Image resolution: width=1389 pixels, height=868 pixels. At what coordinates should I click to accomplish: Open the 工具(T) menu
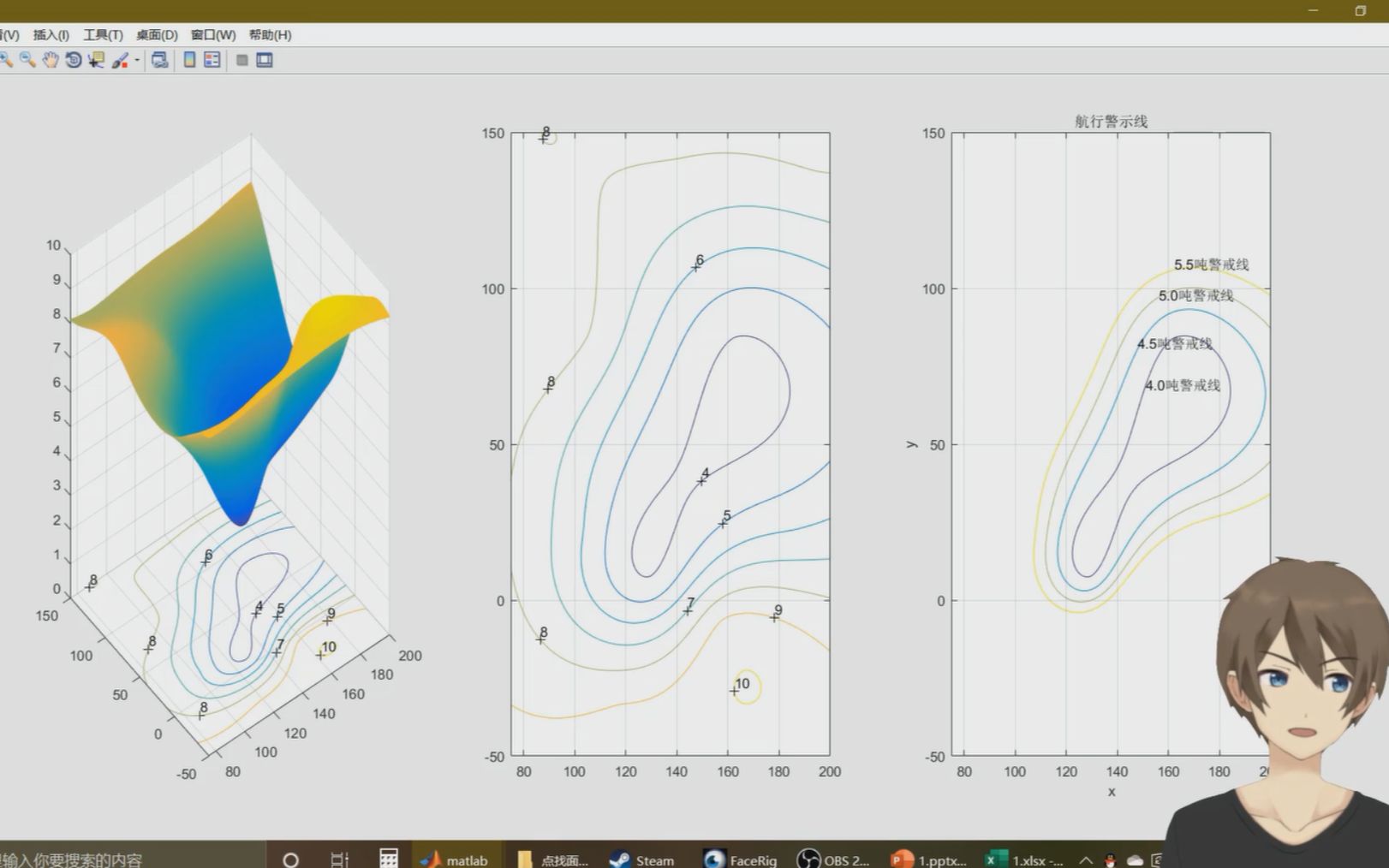(x=103, y=35)
